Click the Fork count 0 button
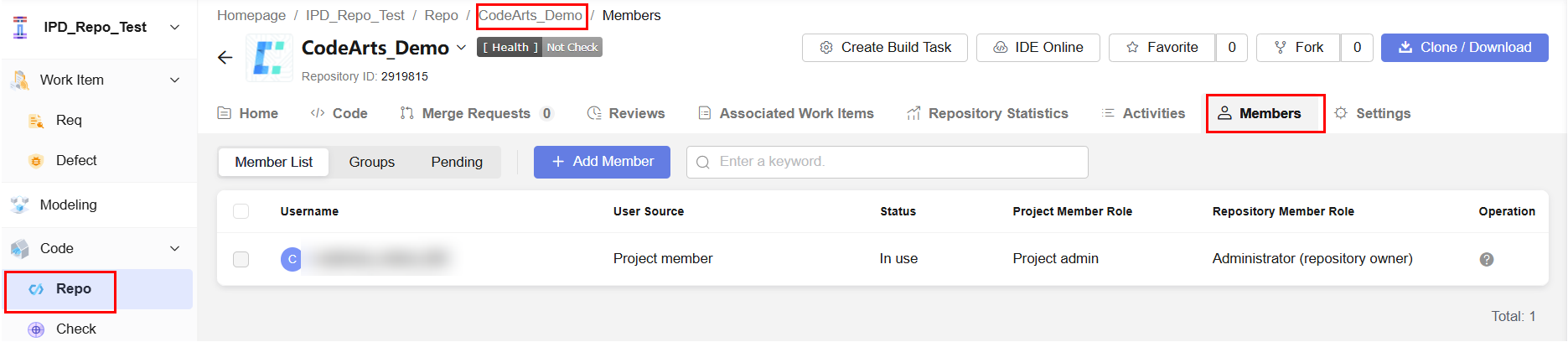 (x=1357, y=48)
